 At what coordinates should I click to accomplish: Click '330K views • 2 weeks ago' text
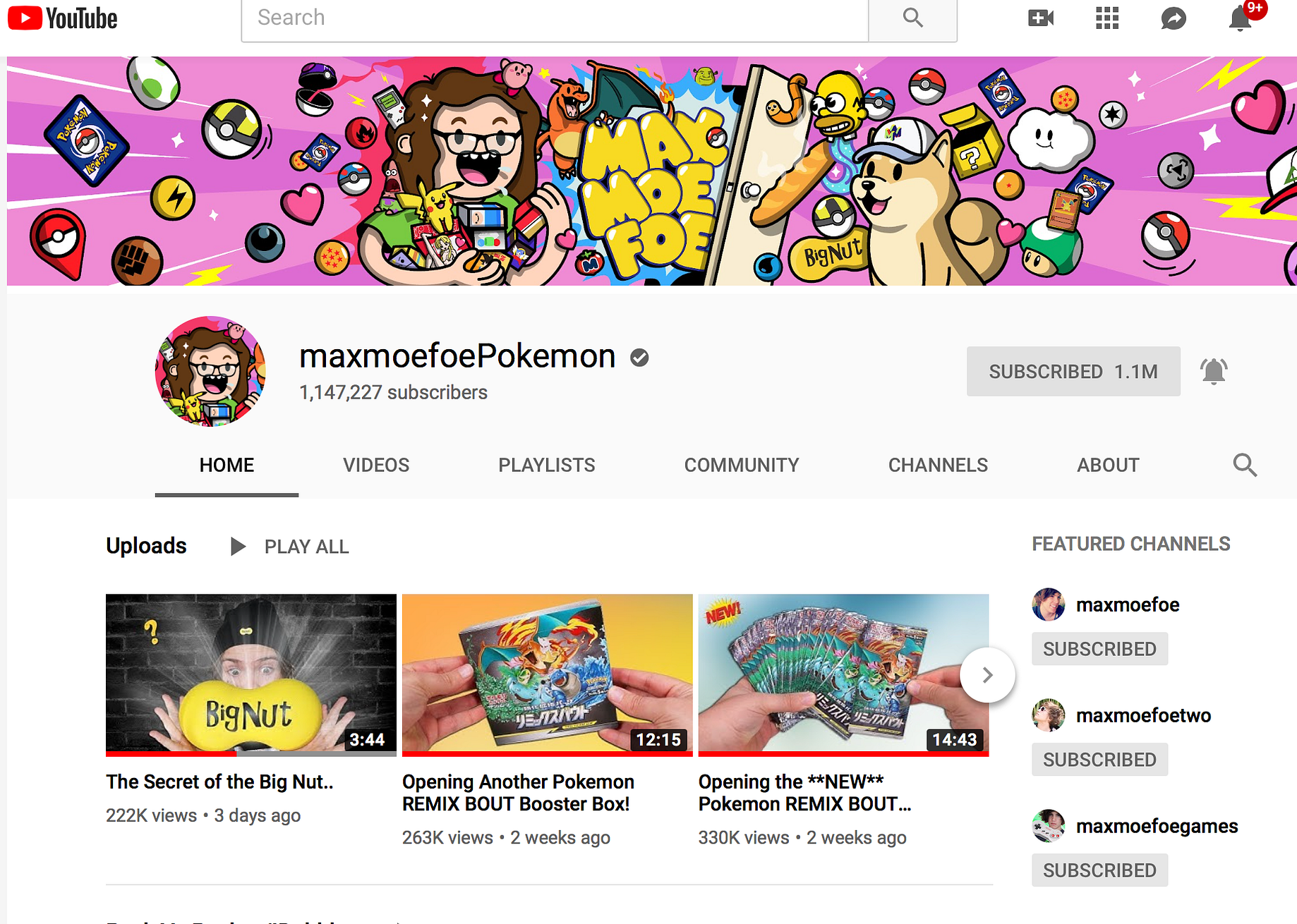click(x=802, y=837)
